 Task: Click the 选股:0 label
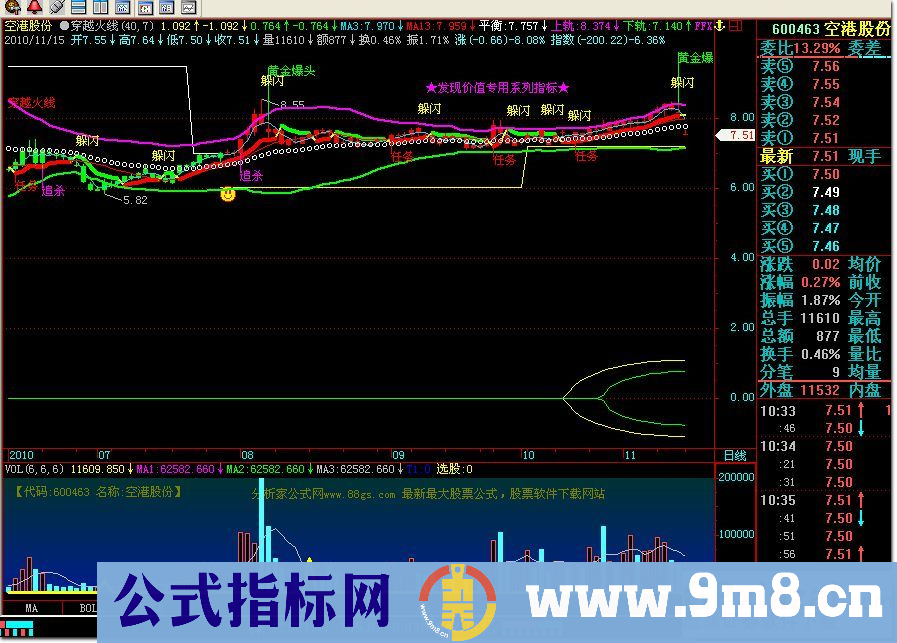[x=455, y=470]
